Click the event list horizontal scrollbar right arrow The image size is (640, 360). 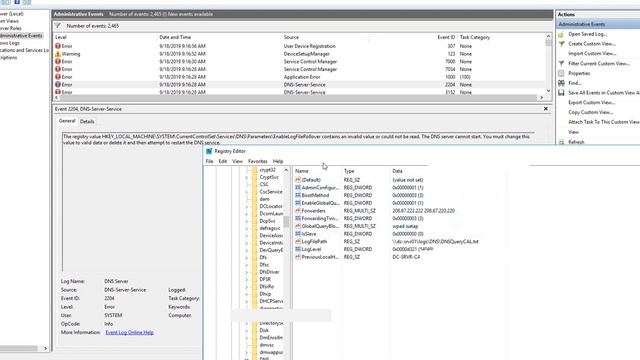click(x=542, y=98)
